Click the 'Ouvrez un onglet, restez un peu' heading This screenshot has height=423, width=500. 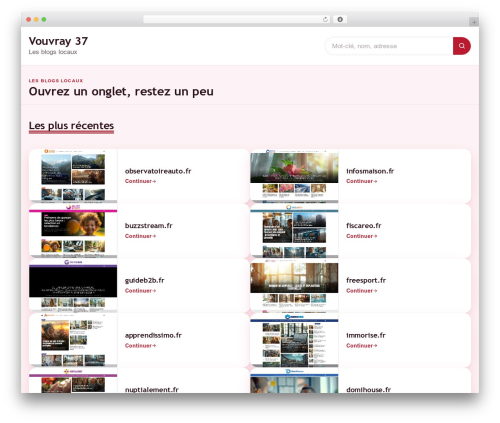point(121,92)
